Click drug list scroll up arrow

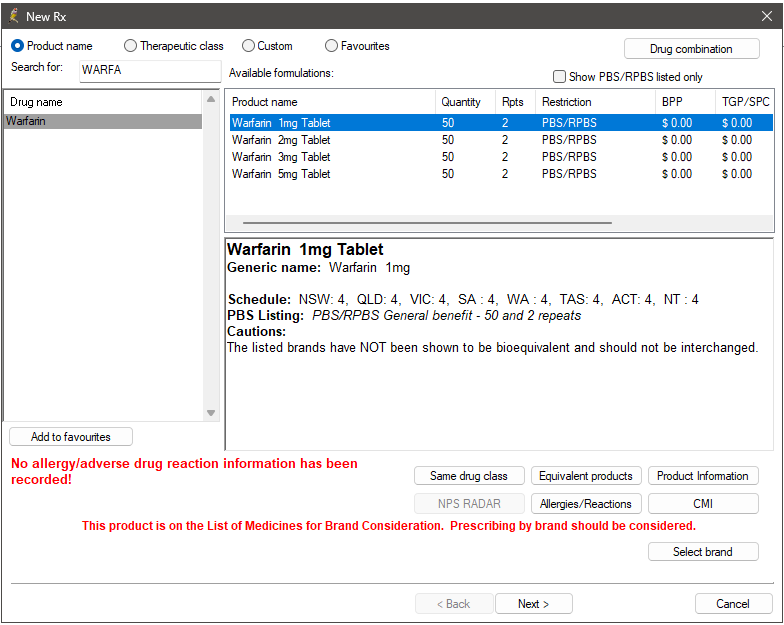211,99
